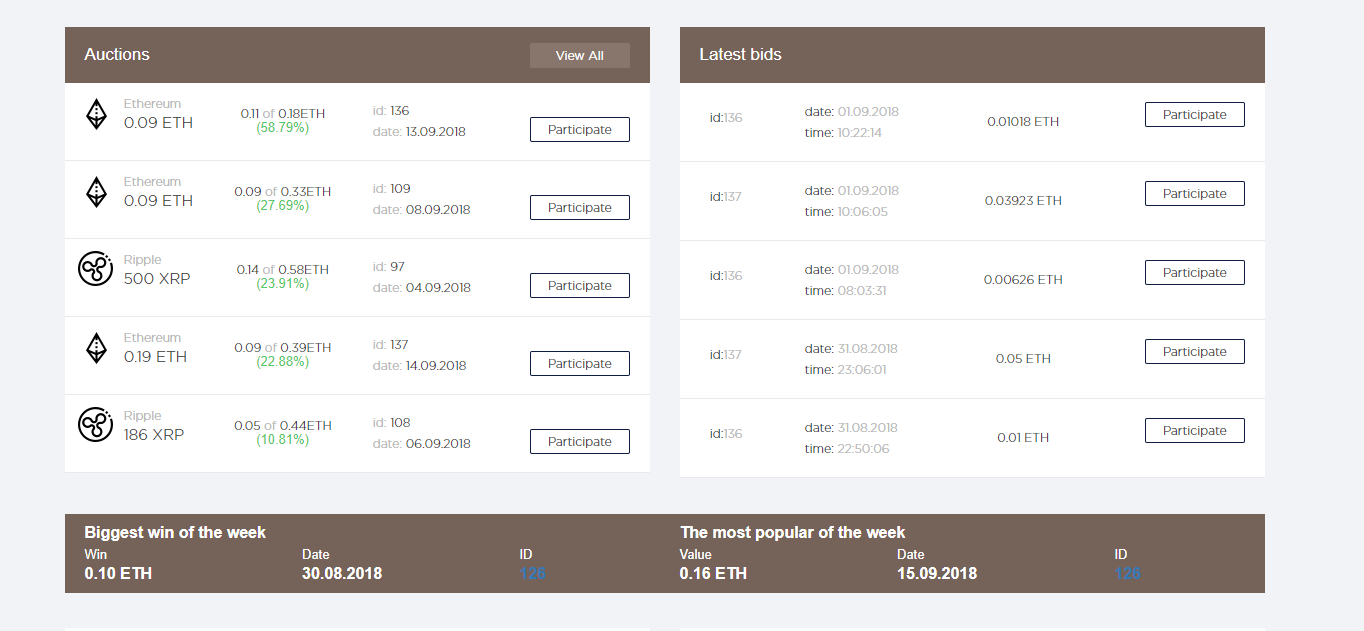The image size is (1364, 631).
Task: Click the Latest bids panel header
Action: (971, 55)
